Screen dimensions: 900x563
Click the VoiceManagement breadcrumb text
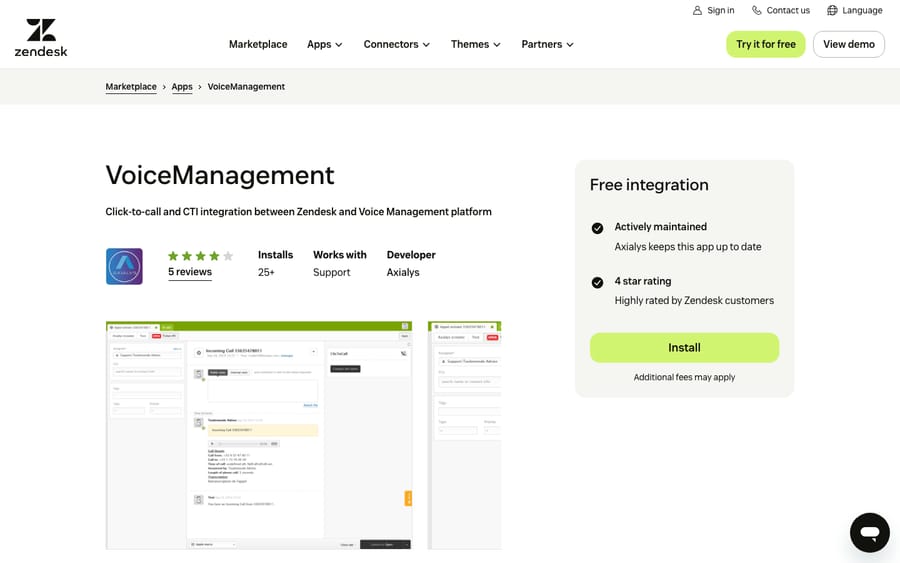click(246, 87)
